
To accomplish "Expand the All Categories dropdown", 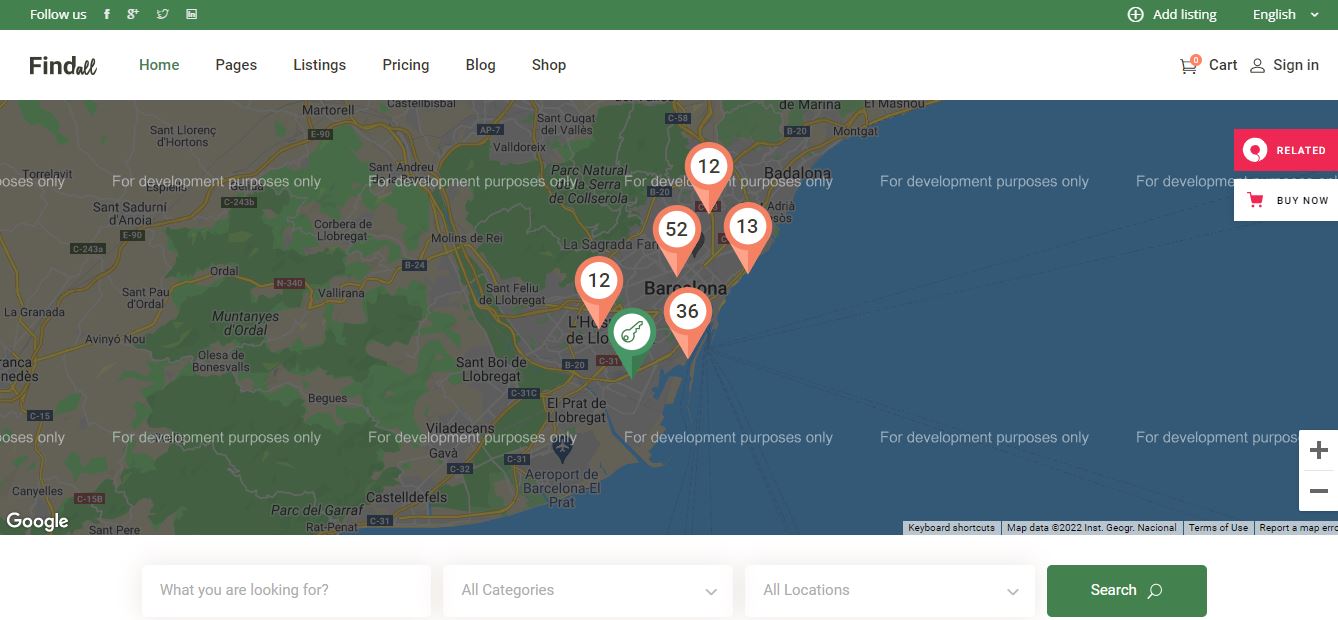I will (x=587, y=590).
